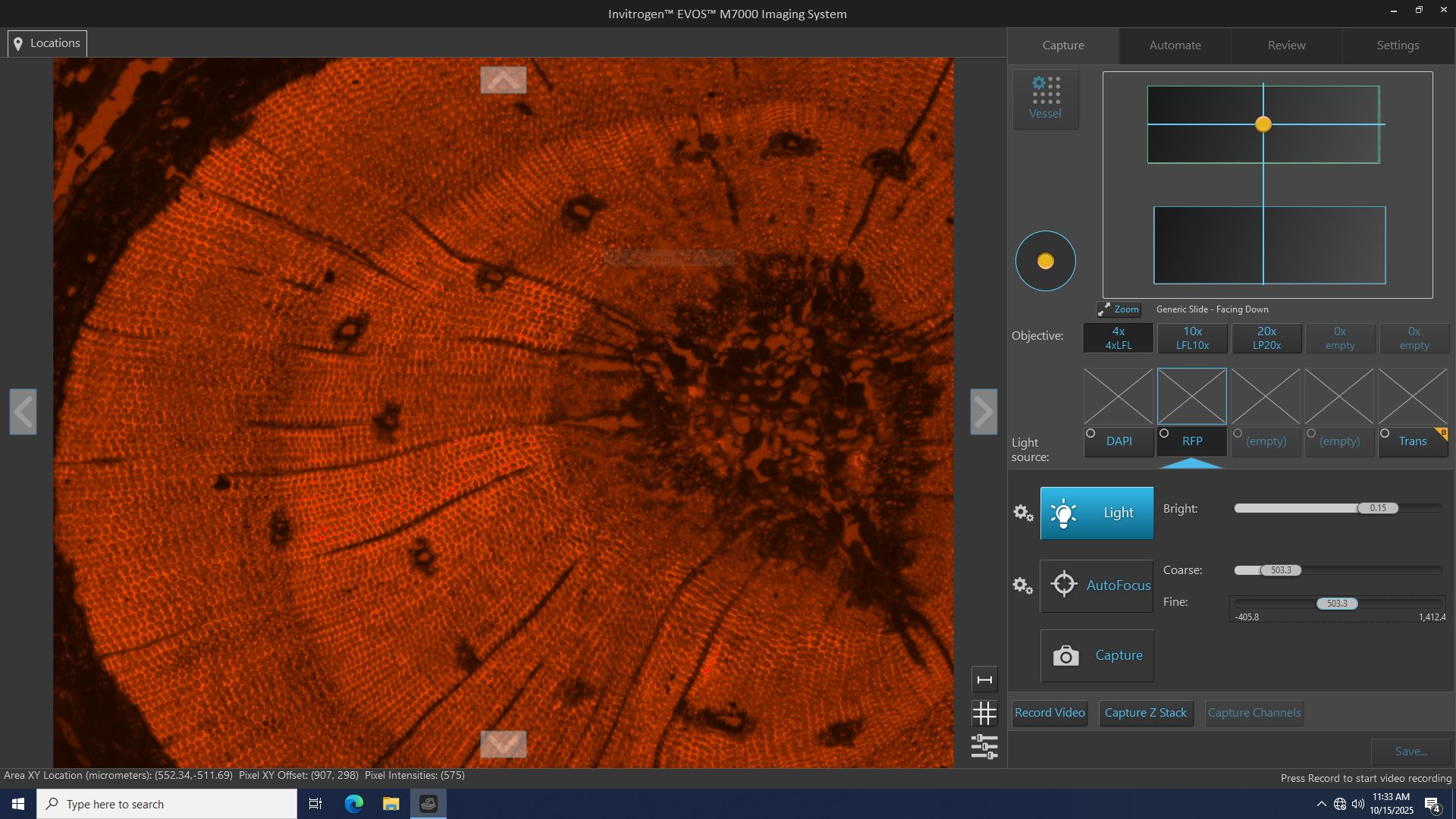Open the Review tab
The image size is (1456, 819).
1286,45
